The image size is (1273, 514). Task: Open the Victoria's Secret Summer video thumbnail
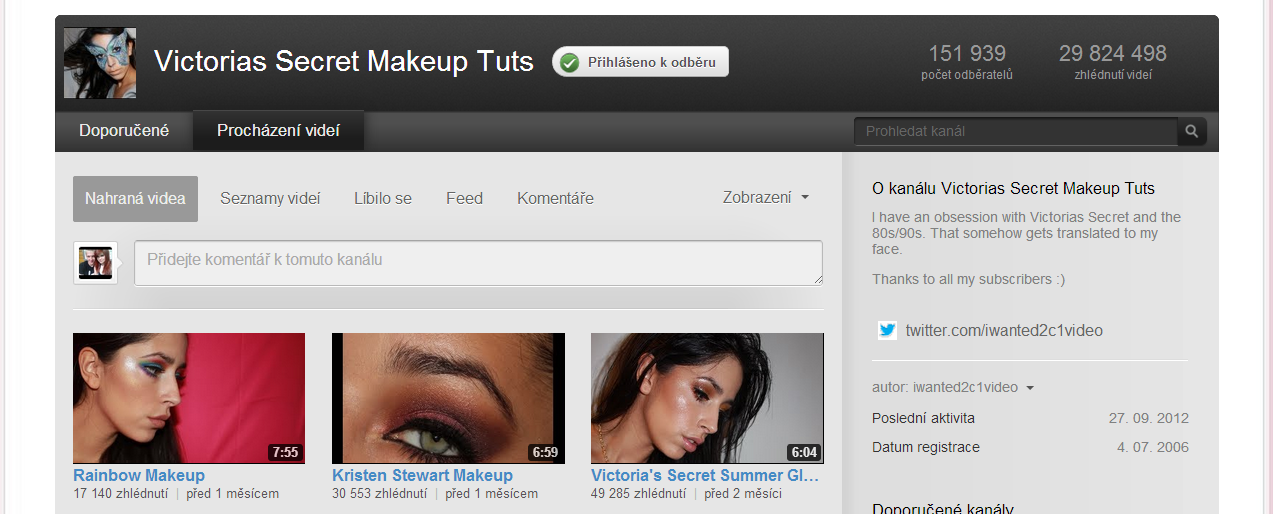(707, 398)
